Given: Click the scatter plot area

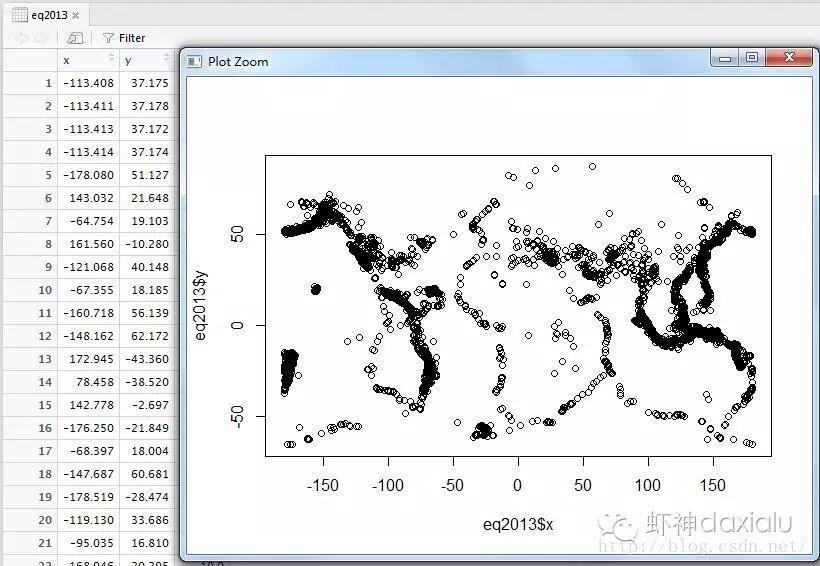Looking at the screenshot, I should coord(518,306).
